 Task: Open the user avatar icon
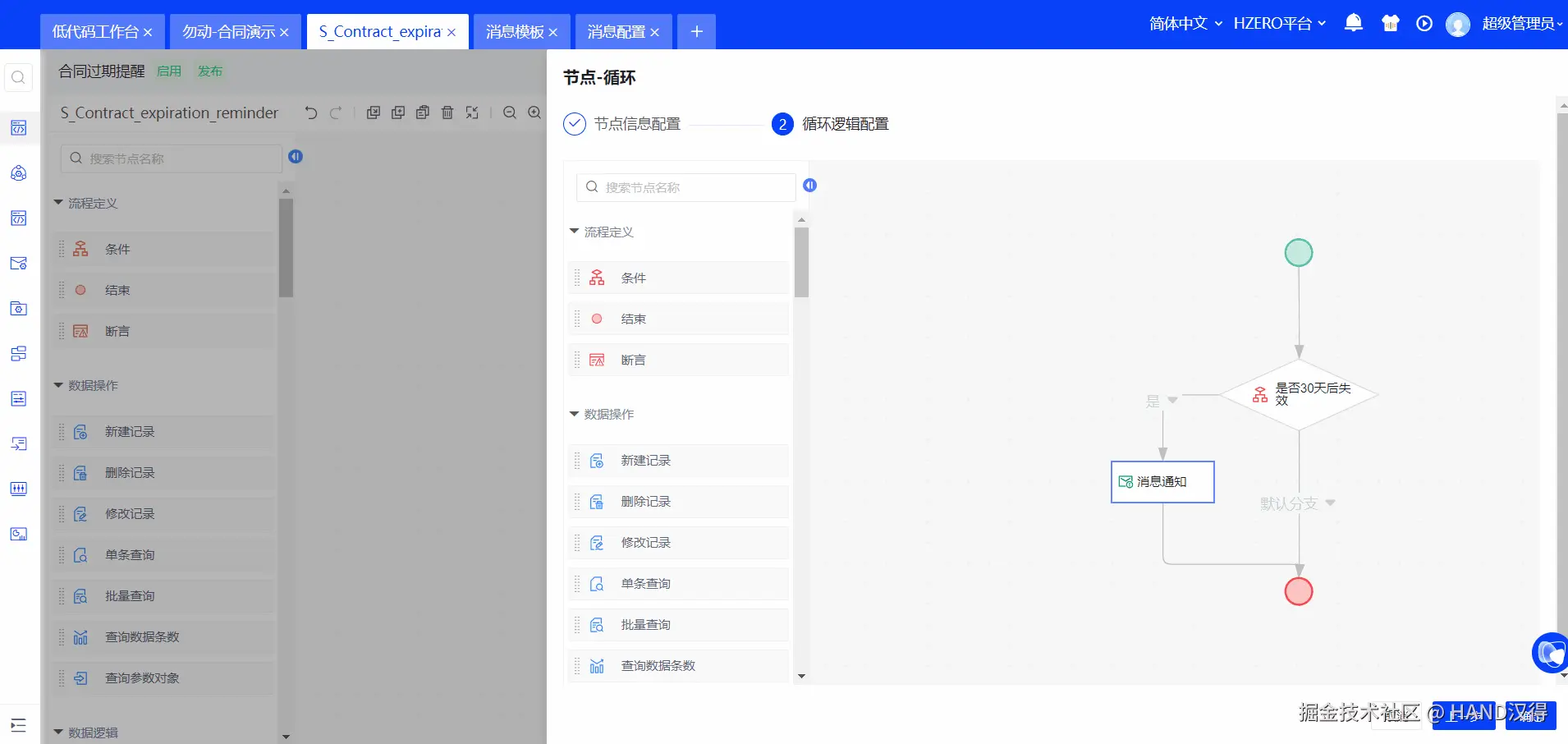click(x=1458, y=25)
